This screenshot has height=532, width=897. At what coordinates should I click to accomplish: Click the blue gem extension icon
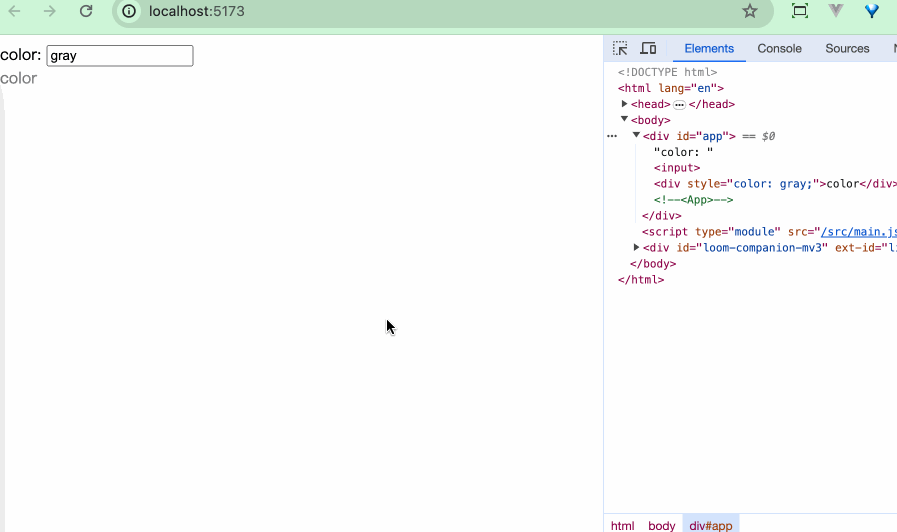pyautogui.click(x=872, y=11)
